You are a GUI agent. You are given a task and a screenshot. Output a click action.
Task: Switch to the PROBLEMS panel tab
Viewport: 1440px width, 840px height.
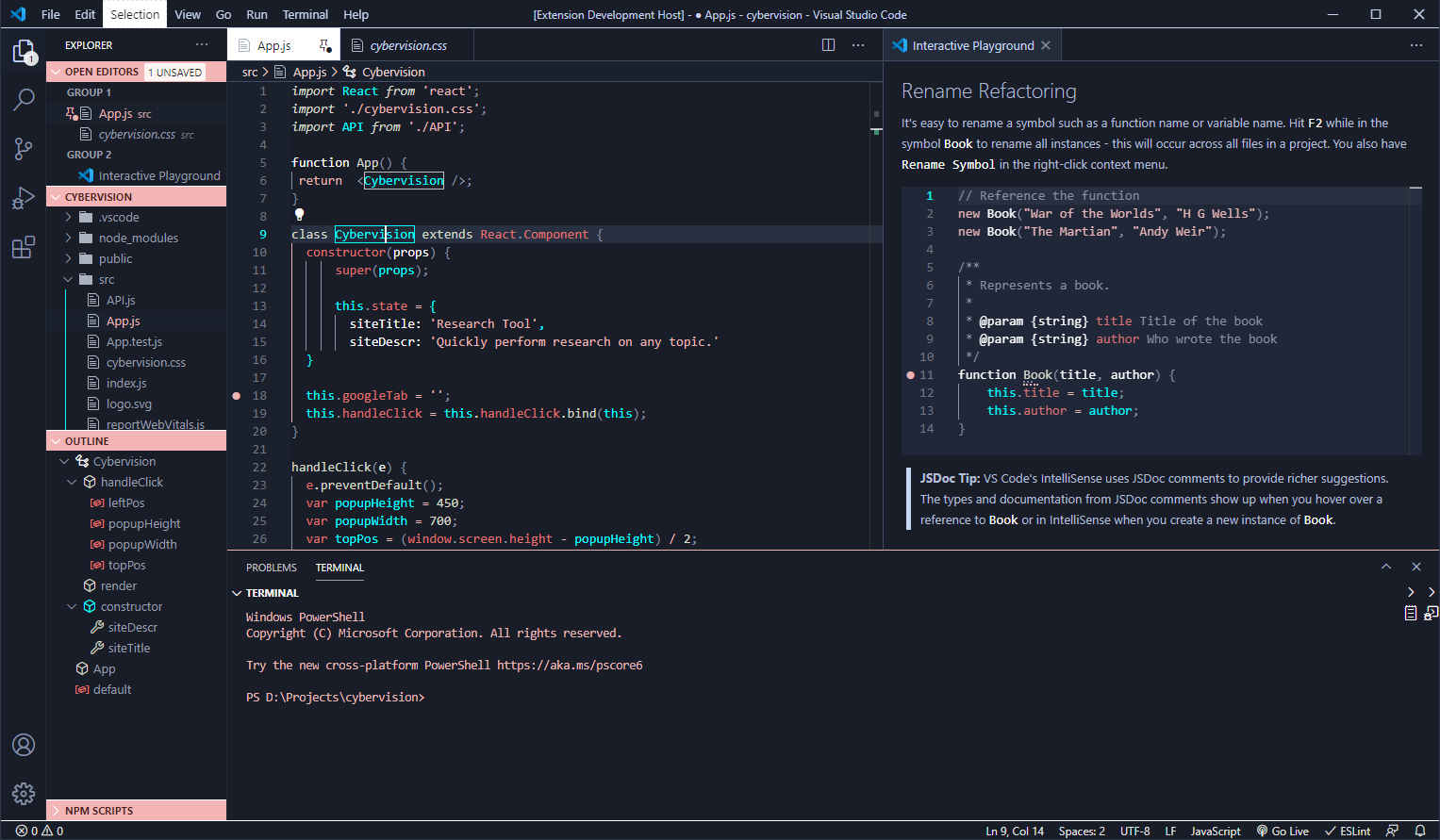272,568
